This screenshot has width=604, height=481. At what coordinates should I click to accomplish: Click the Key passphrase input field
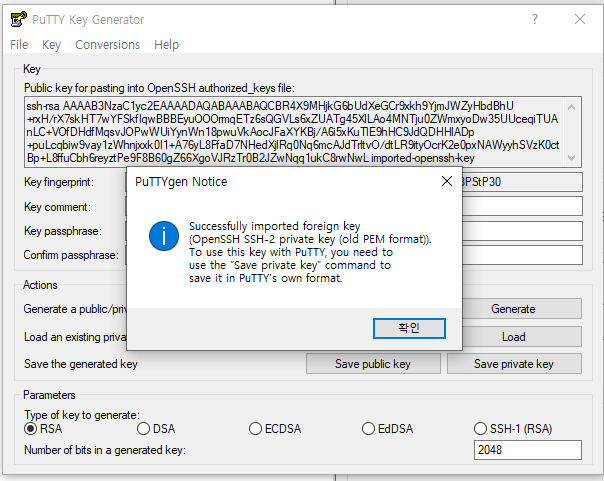[522, 231]
